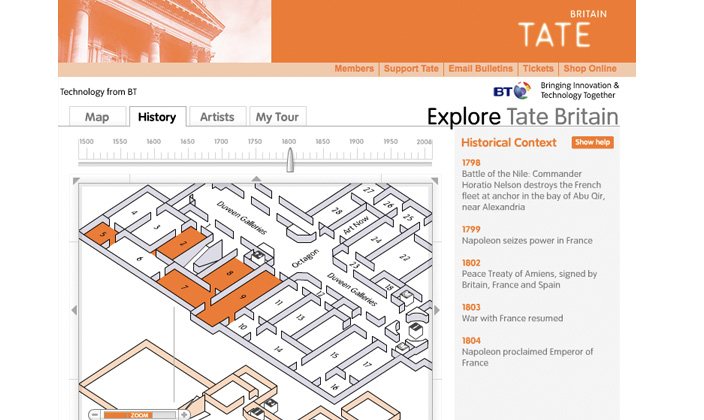Select the History tab
Viewport: 704px width, 420px height.
tap(157, 117)
